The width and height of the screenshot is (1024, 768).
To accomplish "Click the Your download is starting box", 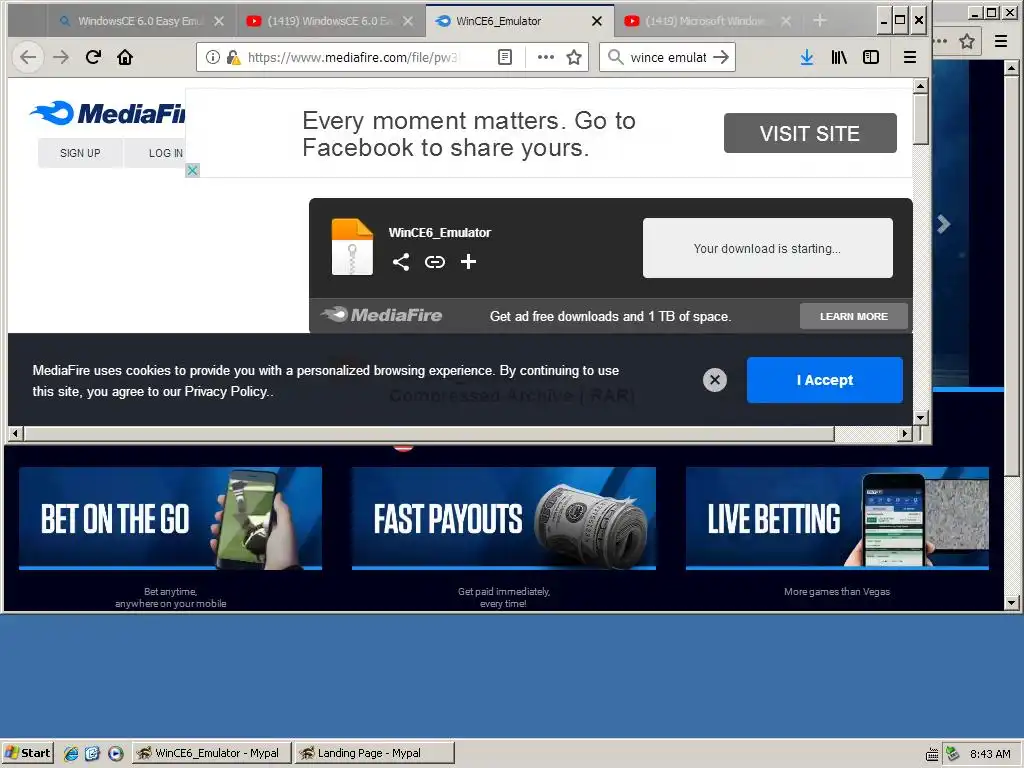I will 767,248.
